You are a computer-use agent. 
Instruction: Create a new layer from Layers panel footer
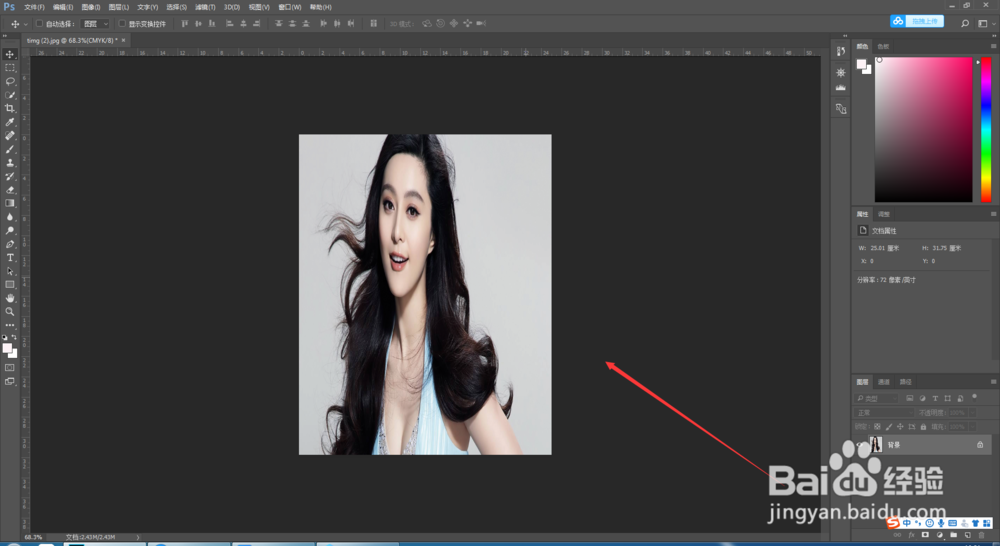[967, 535]
